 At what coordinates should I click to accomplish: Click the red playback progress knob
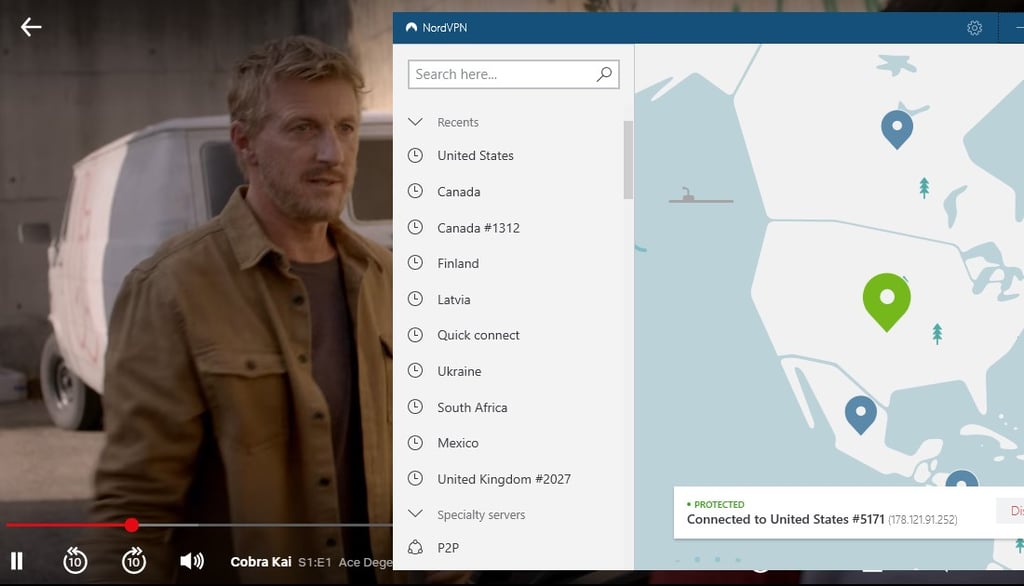[131, 525]
